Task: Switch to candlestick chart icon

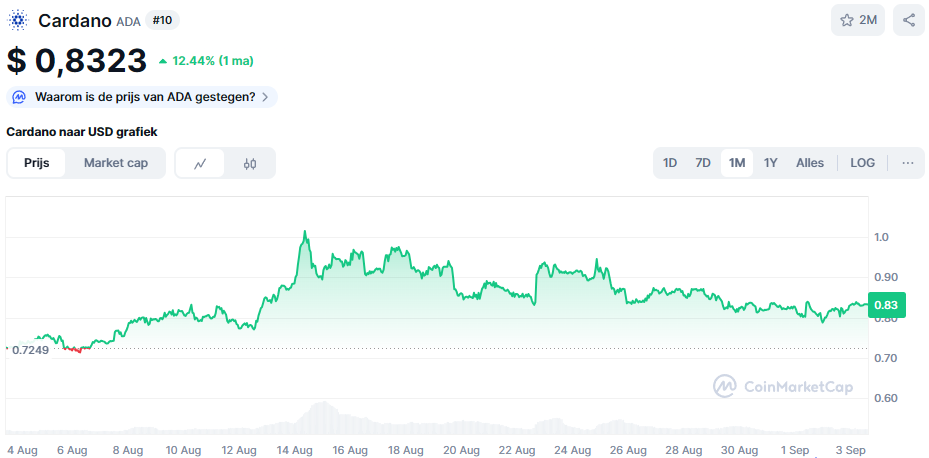Action: 250,163
